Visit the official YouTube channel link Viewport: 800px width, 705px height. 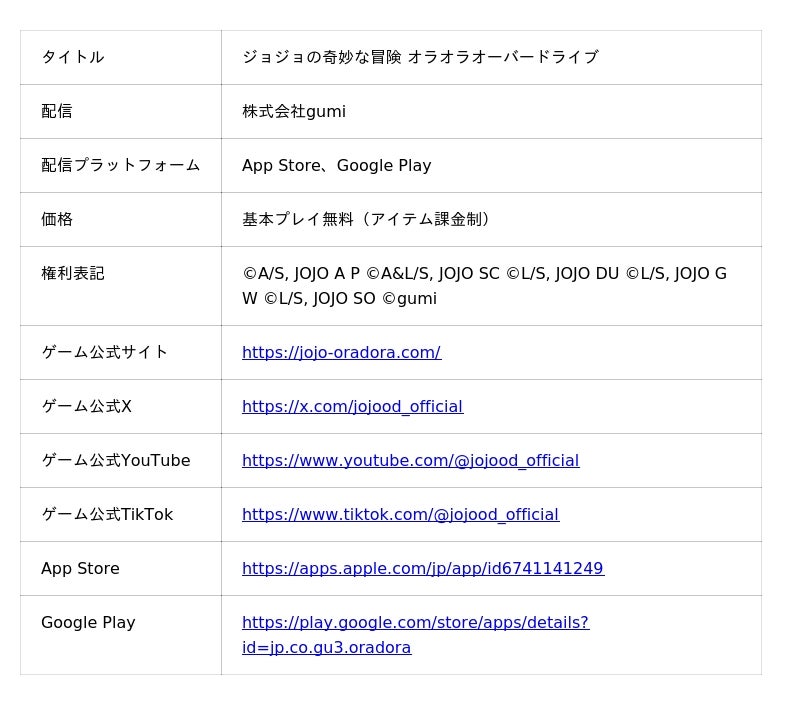coord(410,460)
